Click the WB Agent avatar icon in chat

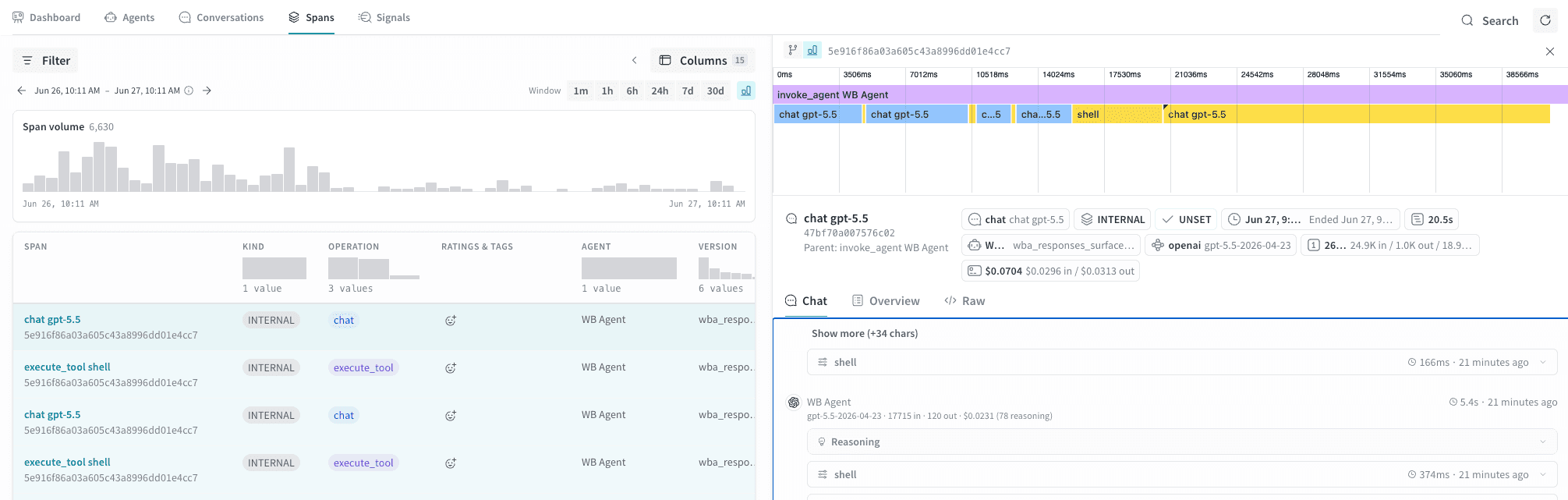point(794,402)
